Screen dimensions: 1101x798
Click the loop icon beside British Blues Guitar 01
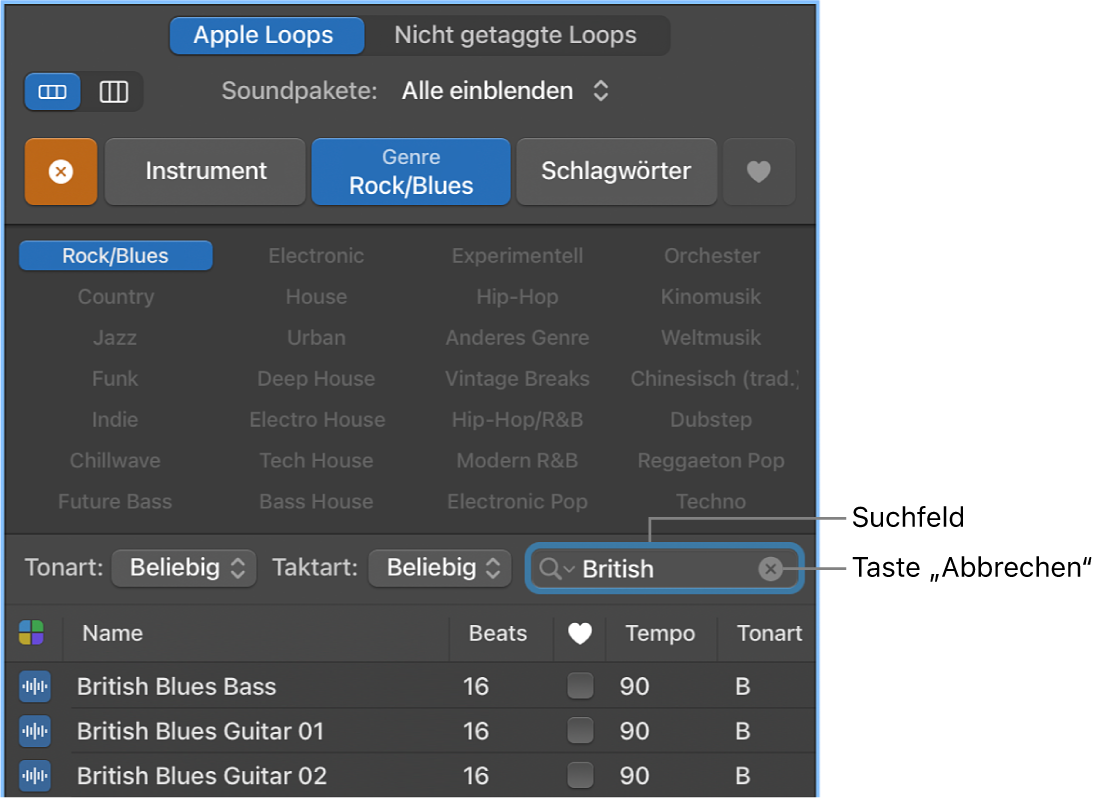[x=34, y=731]
